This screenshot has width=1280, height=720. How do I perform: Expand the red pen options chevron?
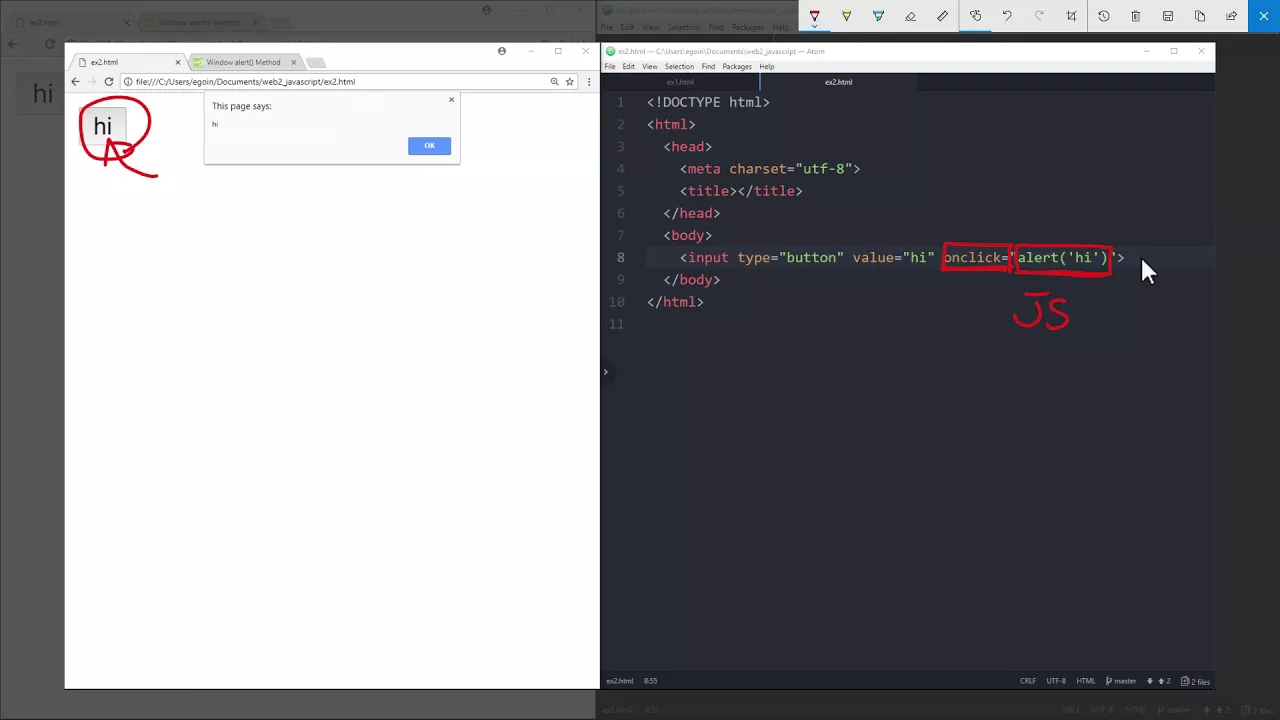pos(814,27)
